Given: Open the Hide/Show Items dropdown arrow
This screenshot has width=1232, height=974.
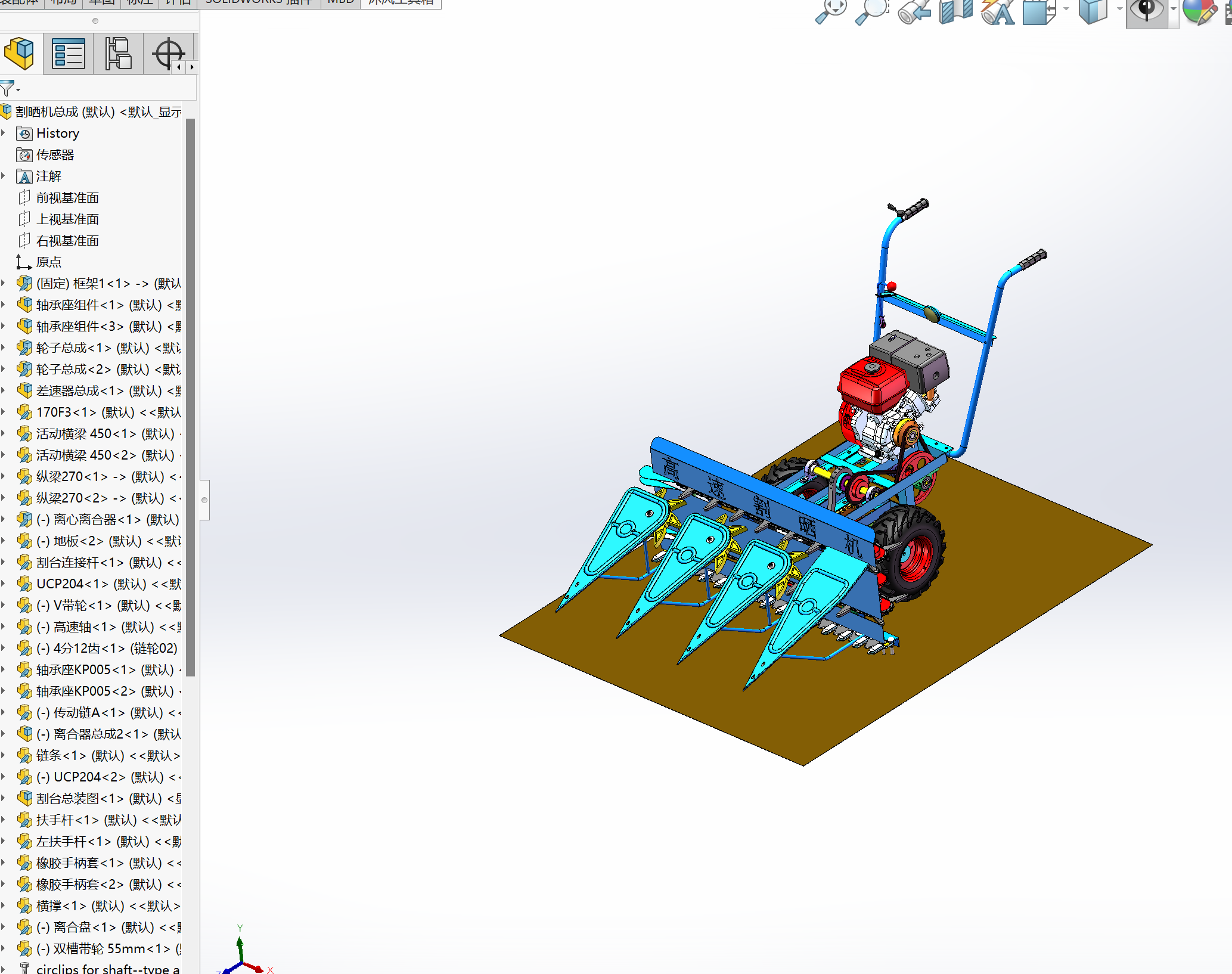Looking at the screenshot, I should (x=1173, y=10).
